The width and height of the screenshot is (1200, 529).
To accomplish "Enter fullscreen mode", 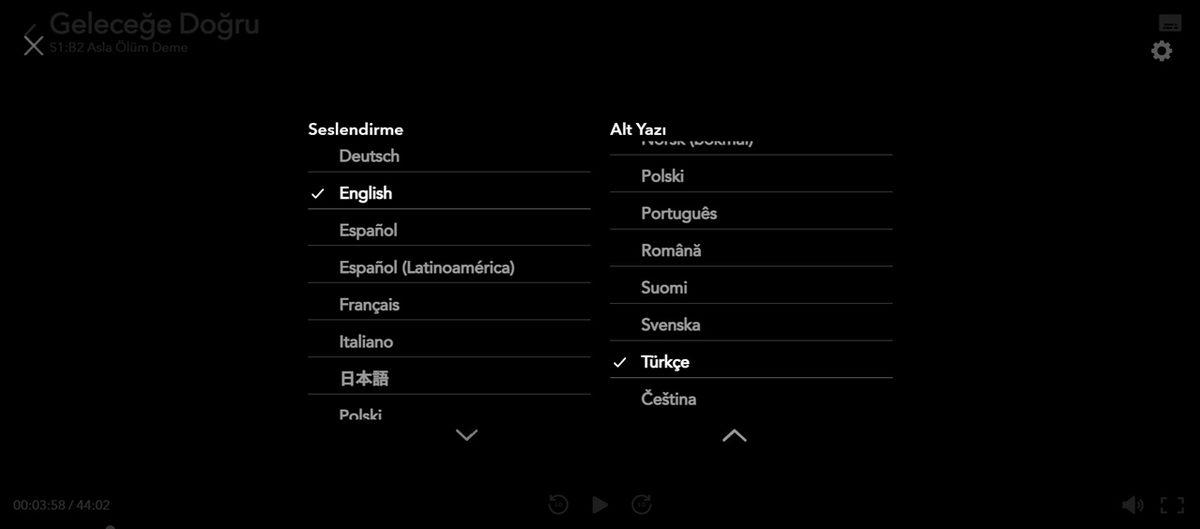I will click(x=1172, y=505).
